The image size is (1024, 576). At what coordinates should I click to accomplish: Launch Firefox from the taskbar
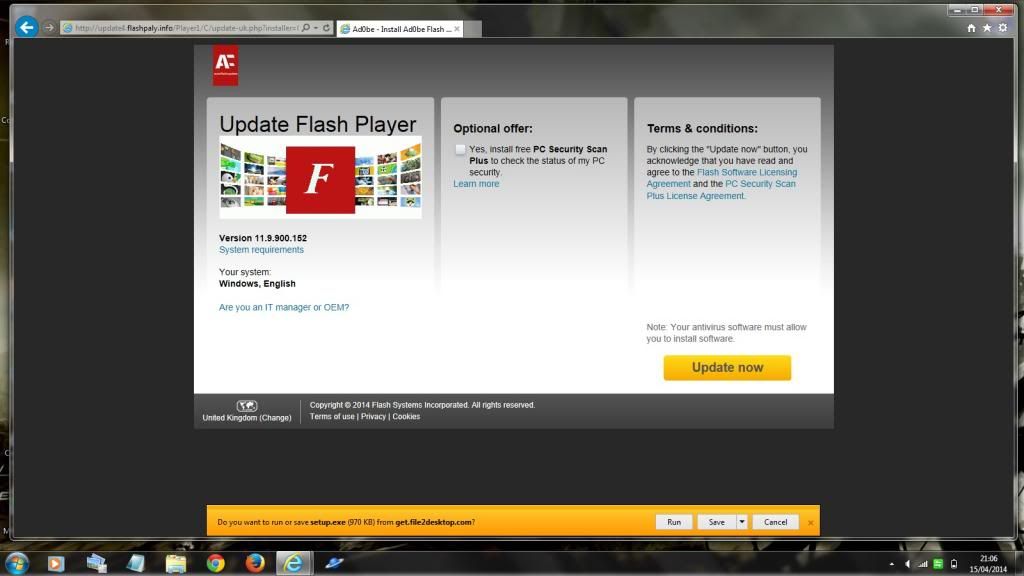click(255, 563)
